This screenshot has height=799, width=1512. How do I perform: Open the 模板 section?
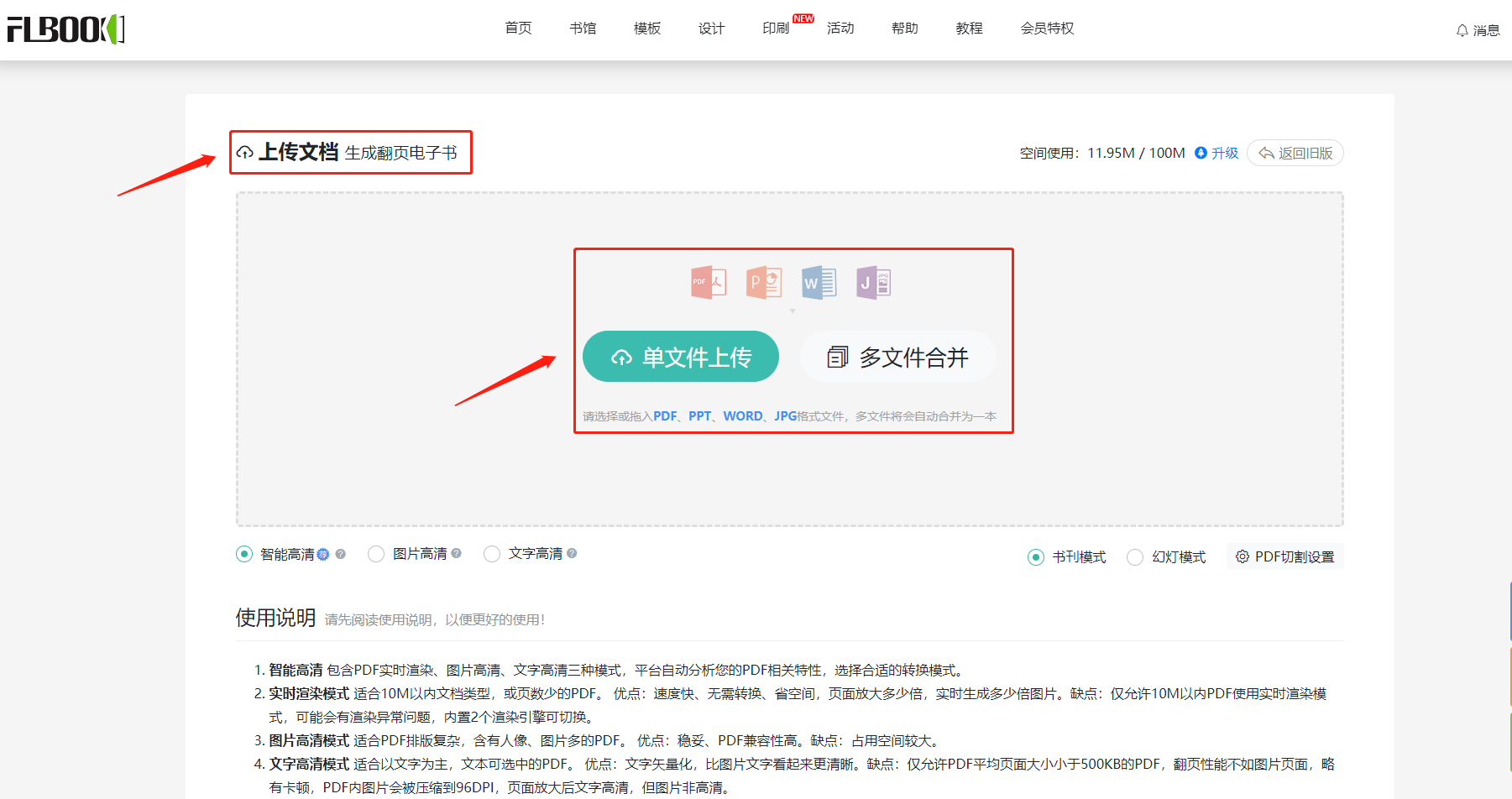647,29
